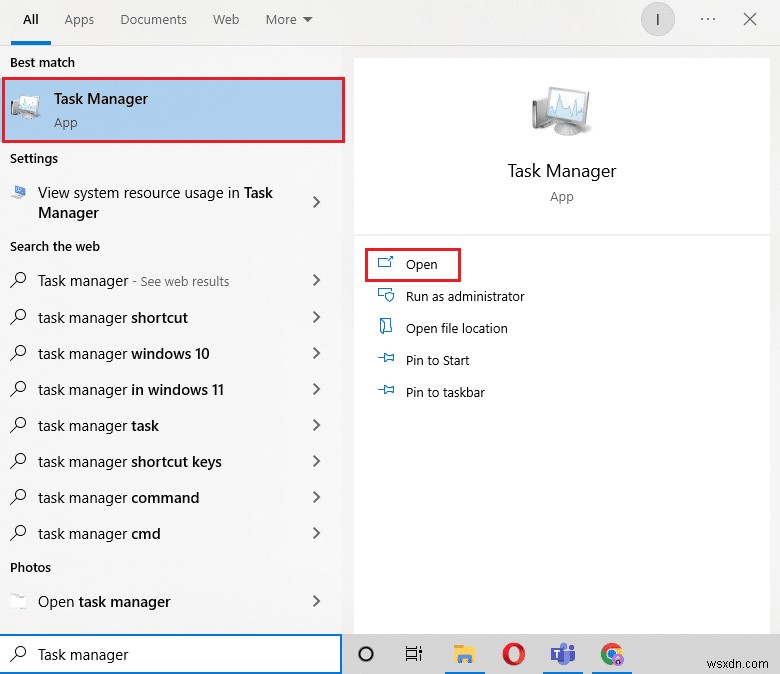
Task: Switch to the Apps search tab
Action: (x=79, y=20)
